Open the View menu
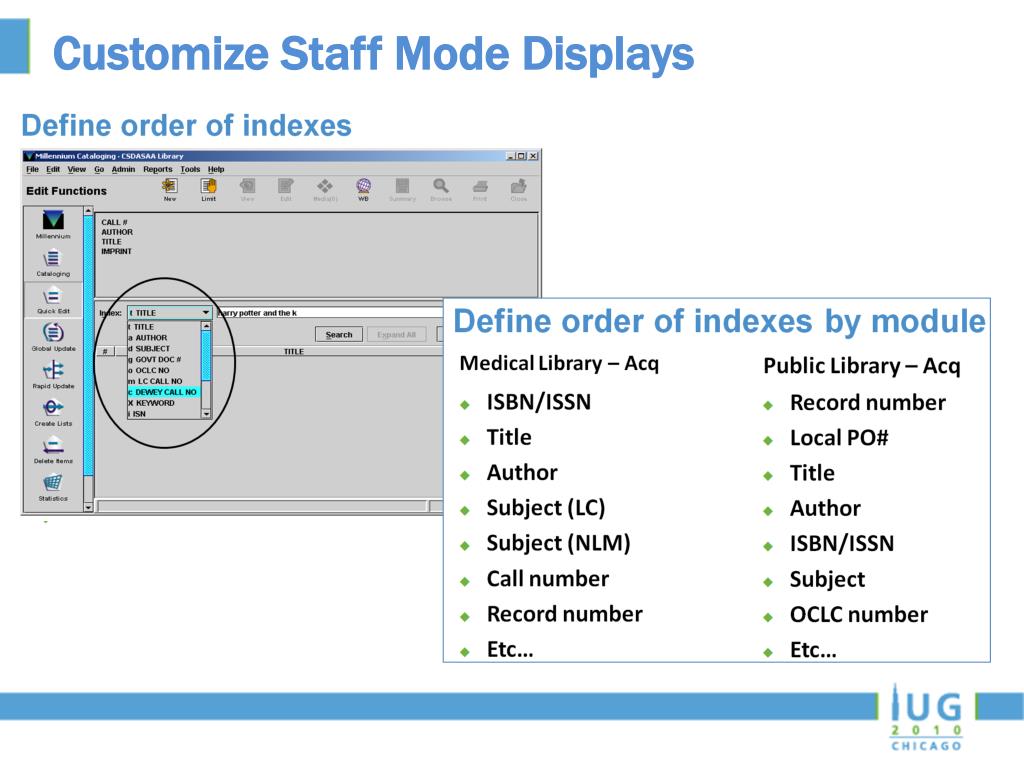The height and width of the screenshot is (768, 1024). [x=76, y=169]
